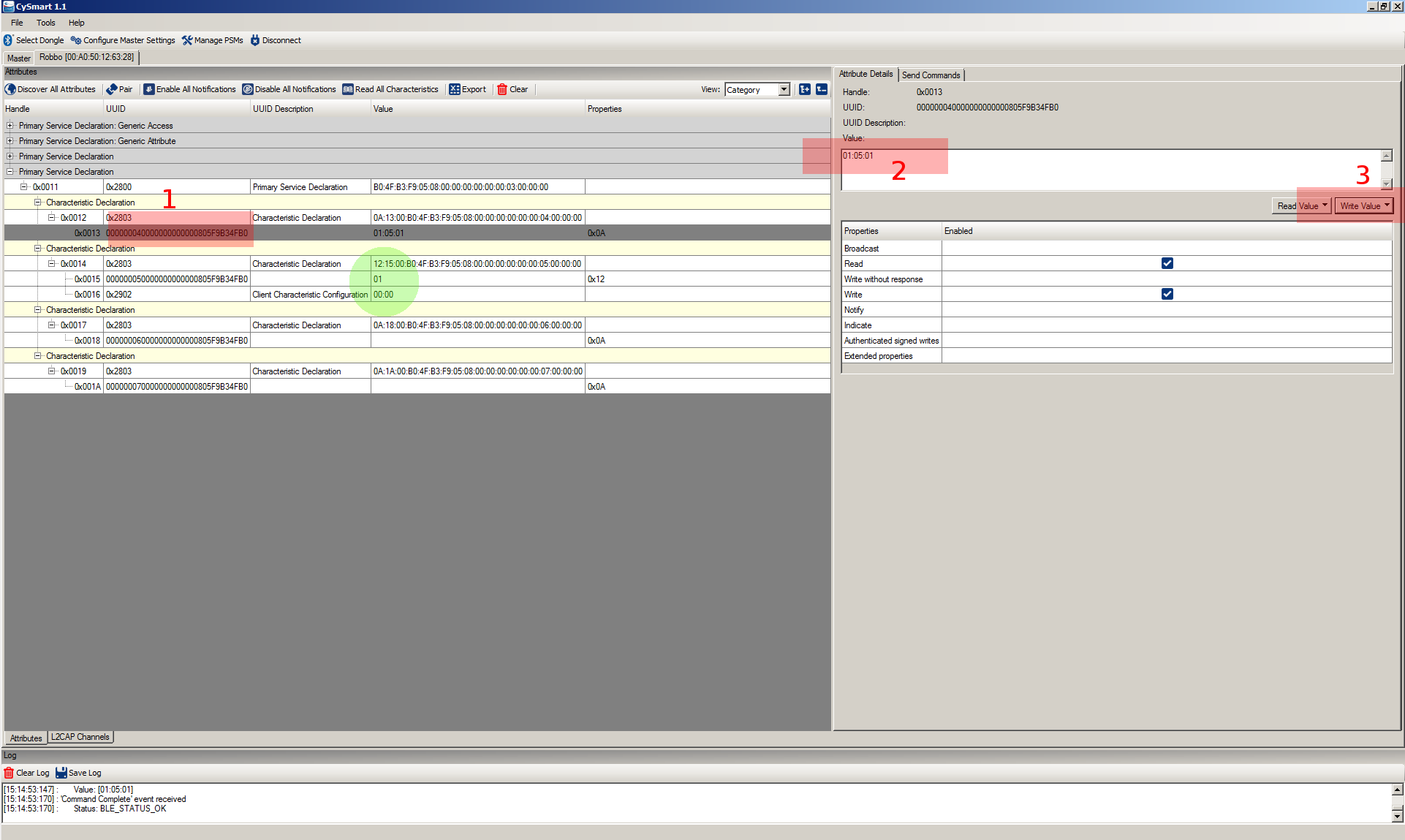
Task: Open the Tools menu
Action: pos(46,23)
